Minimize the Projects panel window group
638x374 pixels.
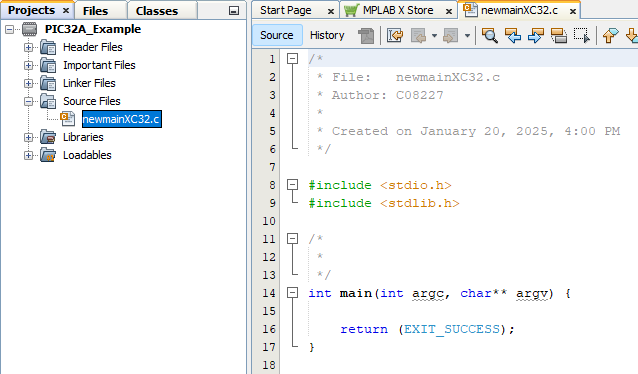pyautogui.click(x=234, y=11)
